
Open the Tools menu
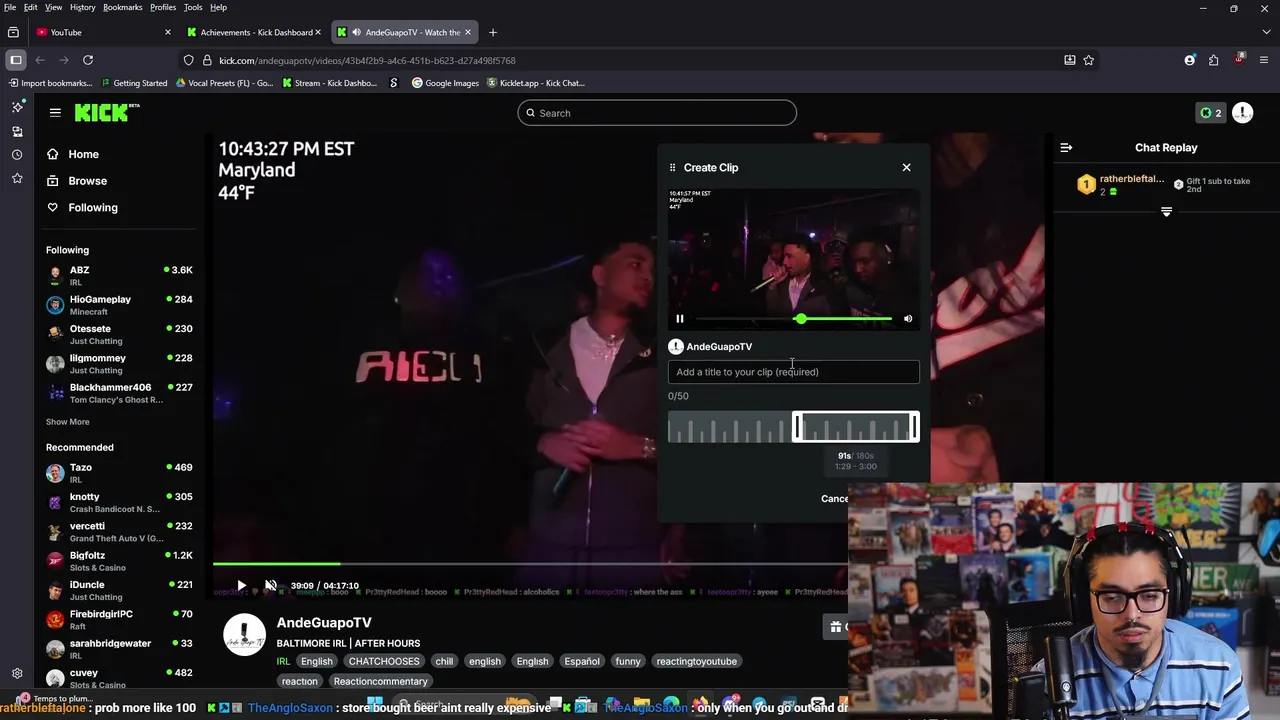(x=193, y=7)
